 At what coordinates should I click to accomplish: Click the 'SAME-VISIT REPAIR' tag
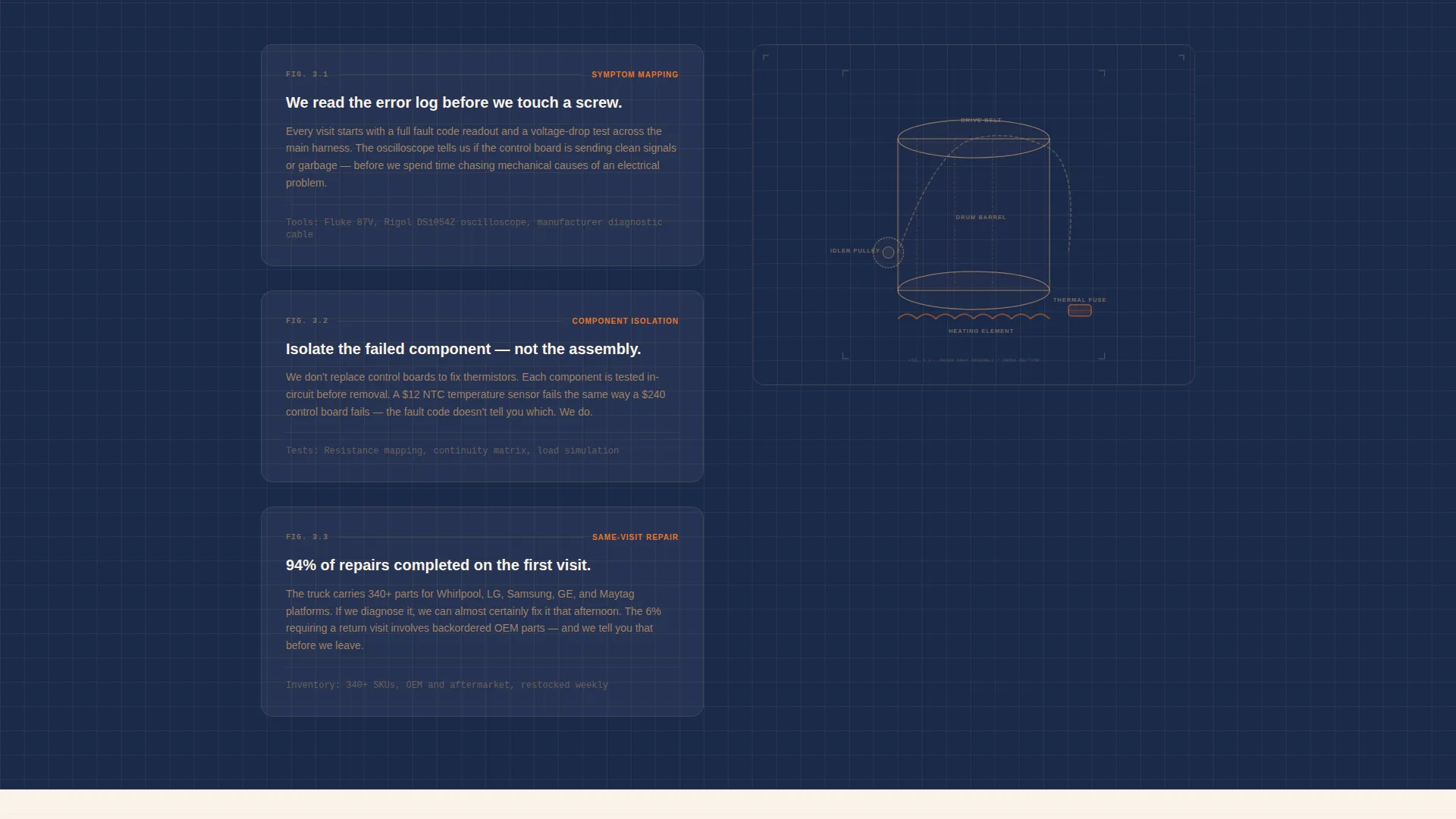tap(635, 537)
